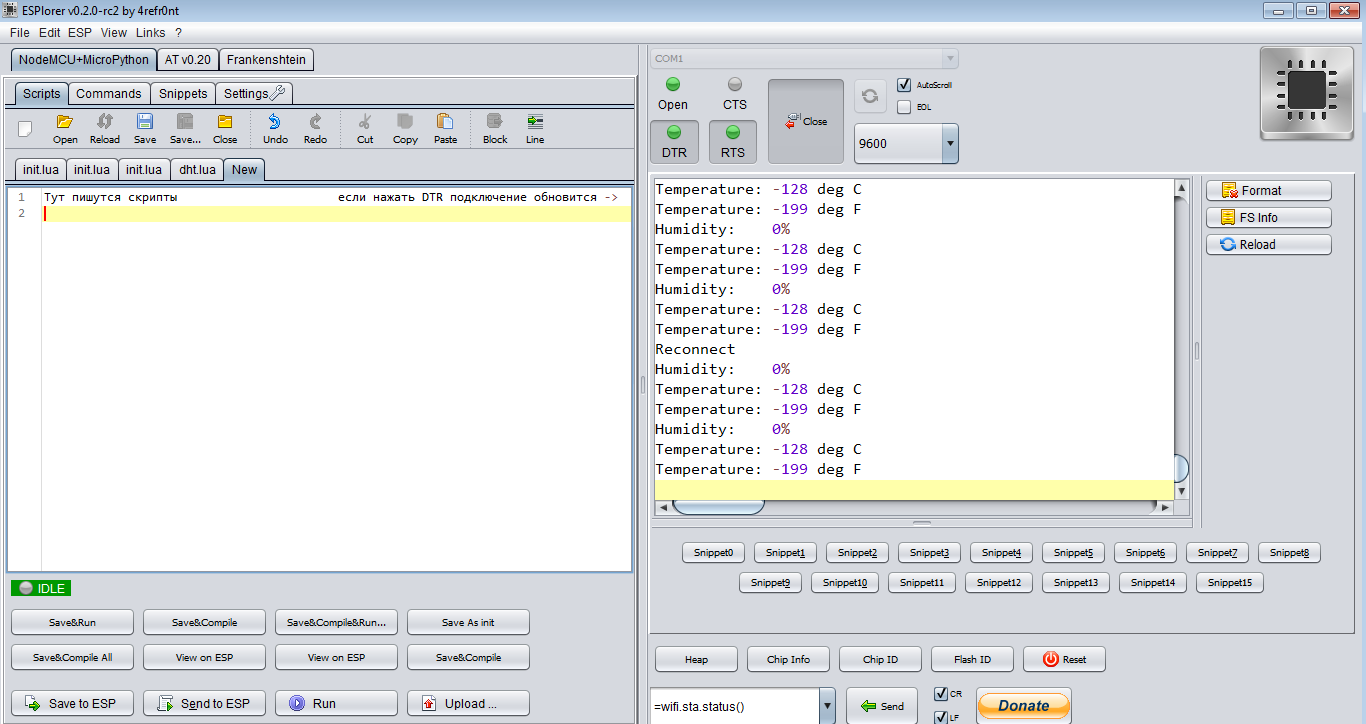Click the Open file toolbar icon

coord(65,122)
